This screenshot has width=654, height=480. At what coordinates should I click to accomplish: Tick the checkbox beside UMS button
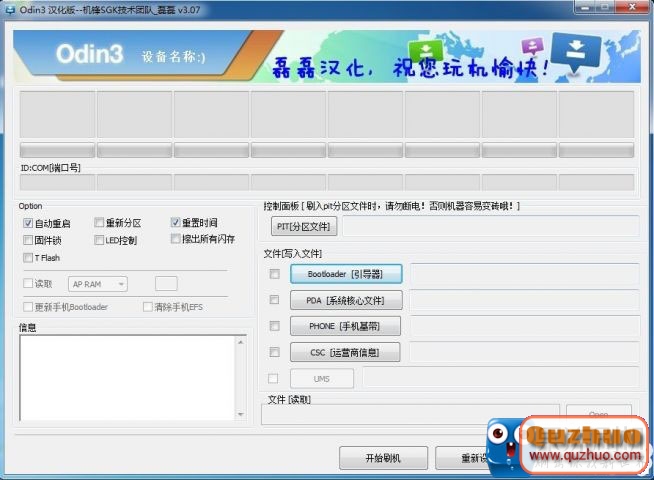click(273, 378)
